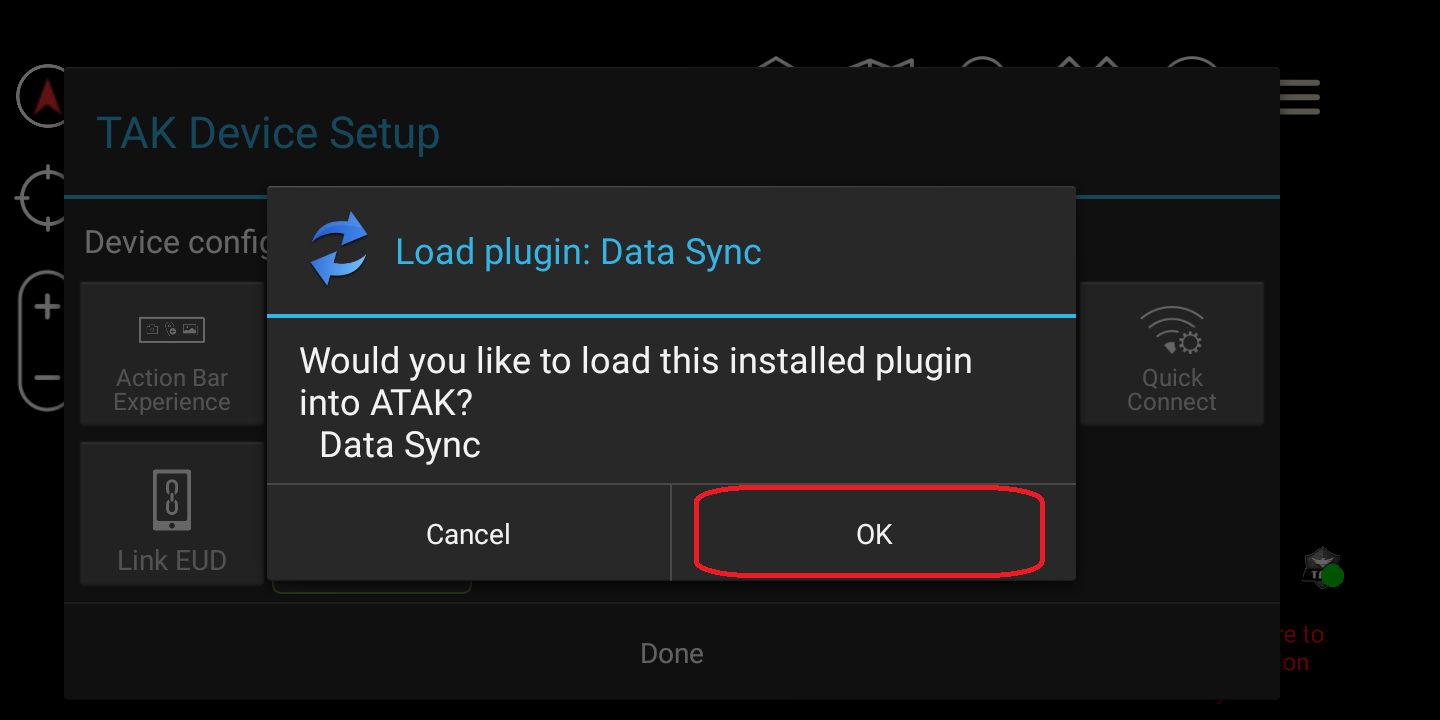Screen dimensions: 1440x720
Task: Open the Quick Connect wifi tile
Action: click(x=1172, y=354)
